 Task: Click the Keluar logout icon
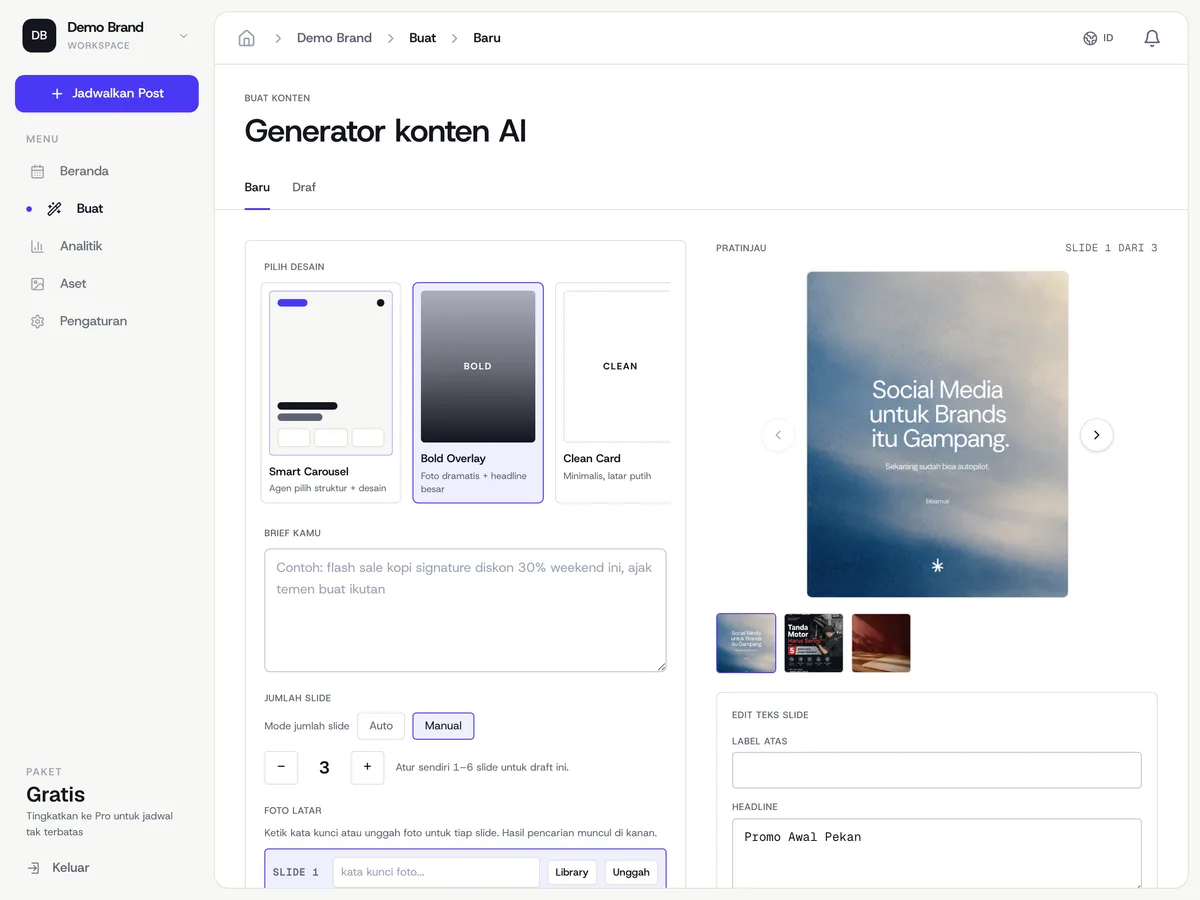coord(34,868)
